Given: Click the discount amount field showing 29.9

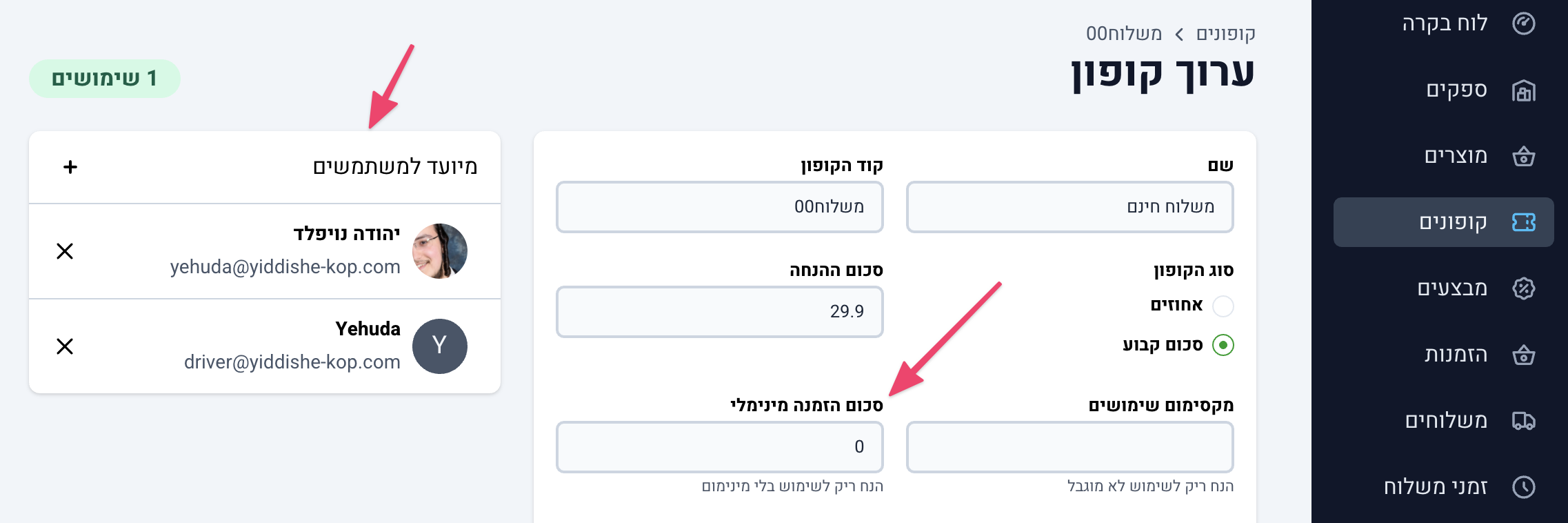Looking at the screenshot, I should 719,312.
